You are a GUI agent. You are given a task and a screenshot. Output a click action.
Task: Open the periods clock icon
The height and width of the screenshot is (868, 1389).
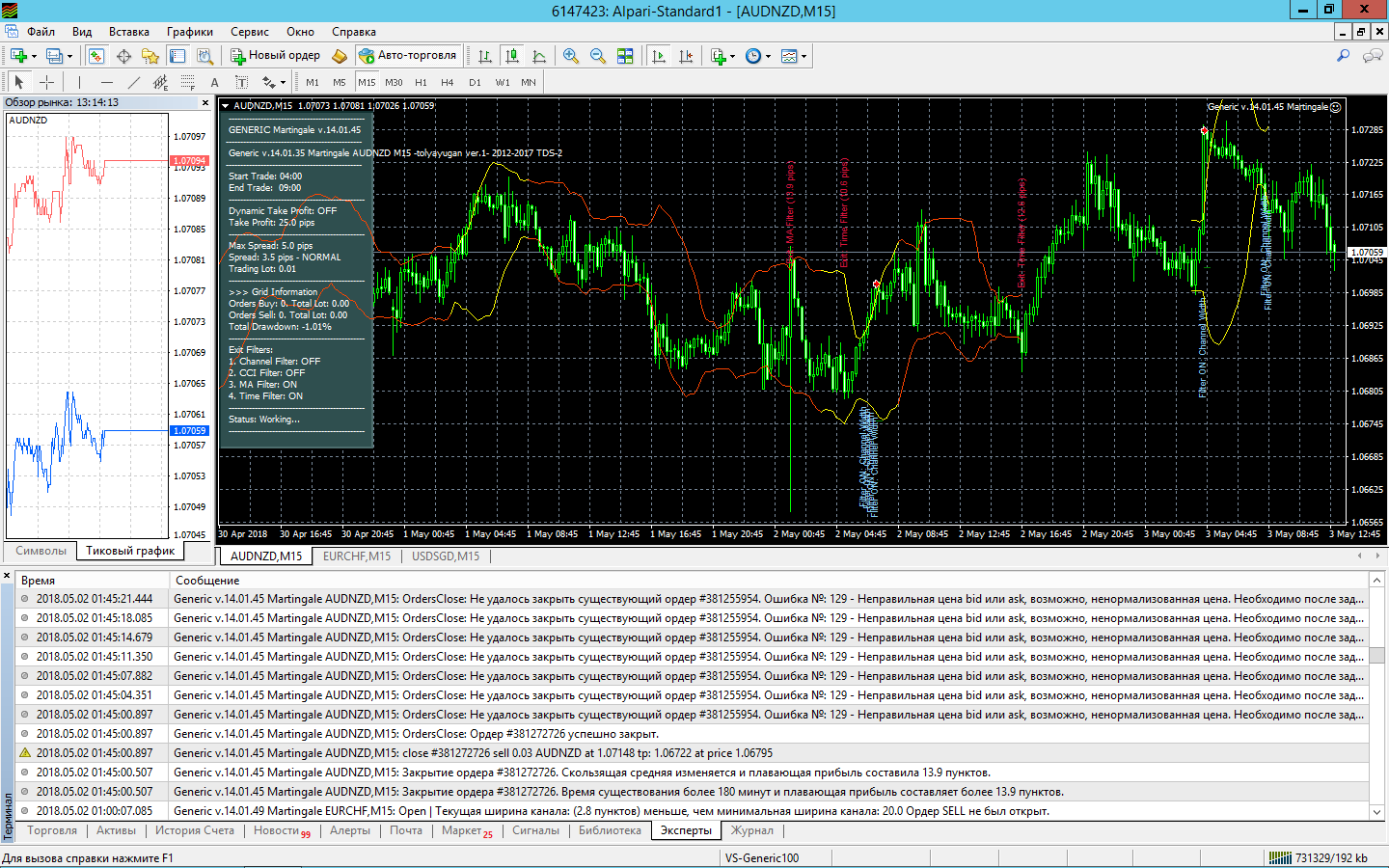pos(753,56)
